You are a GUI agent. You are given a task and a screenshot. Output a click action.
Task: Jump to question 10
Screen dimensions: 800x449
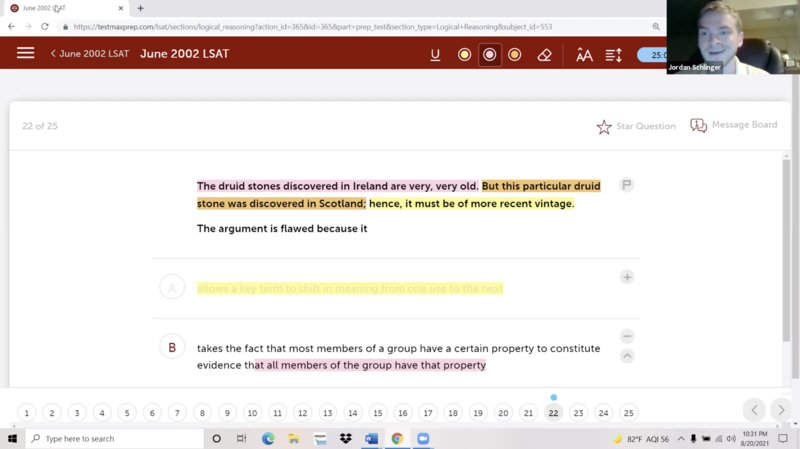(252, 413)
